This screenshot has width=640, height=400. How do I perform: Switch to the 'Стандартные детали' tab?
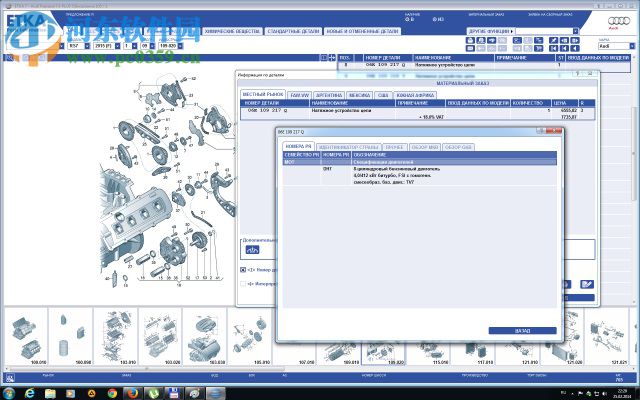click(293, 31)
